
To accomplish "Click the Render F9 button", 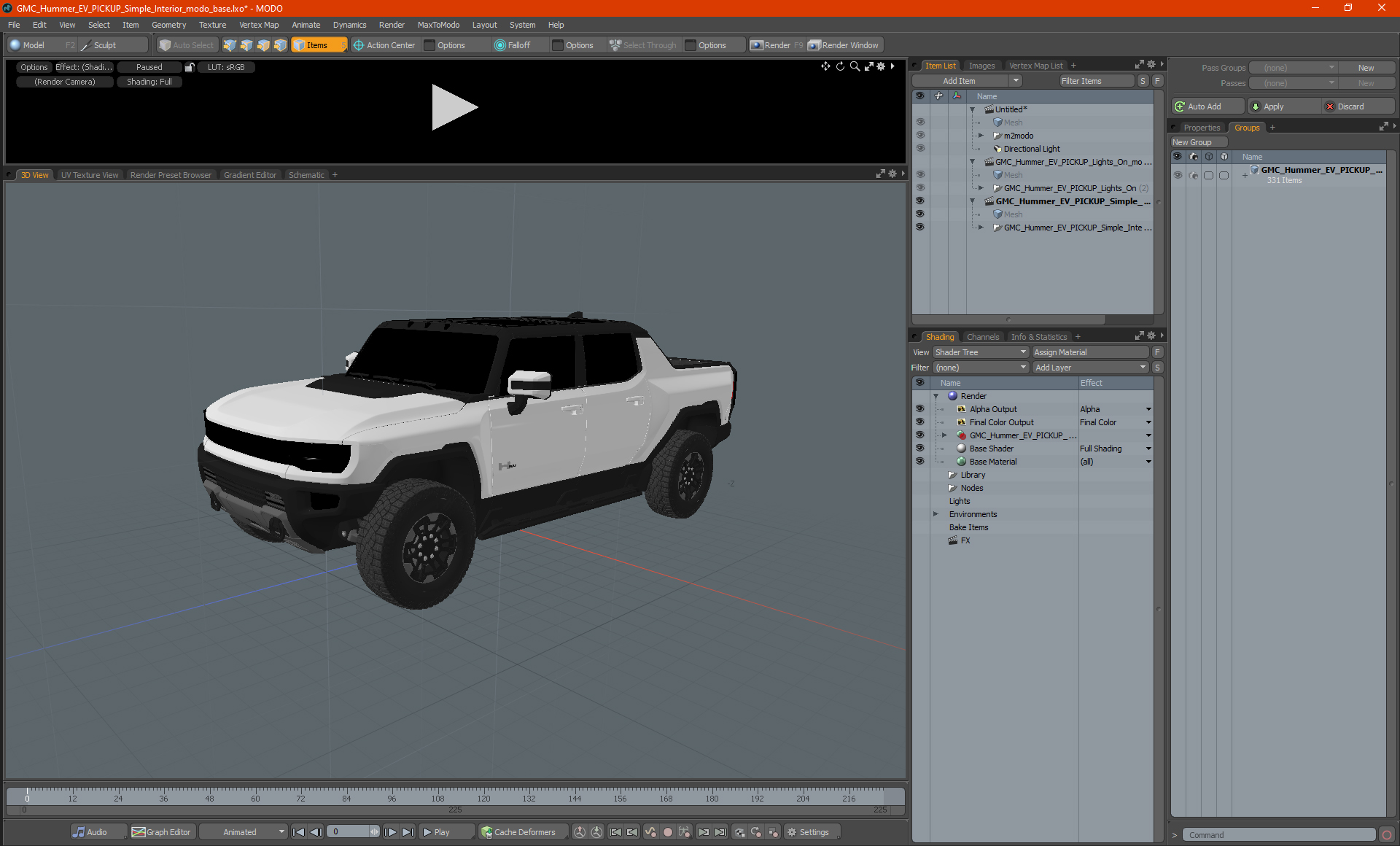I will [777, 45].
